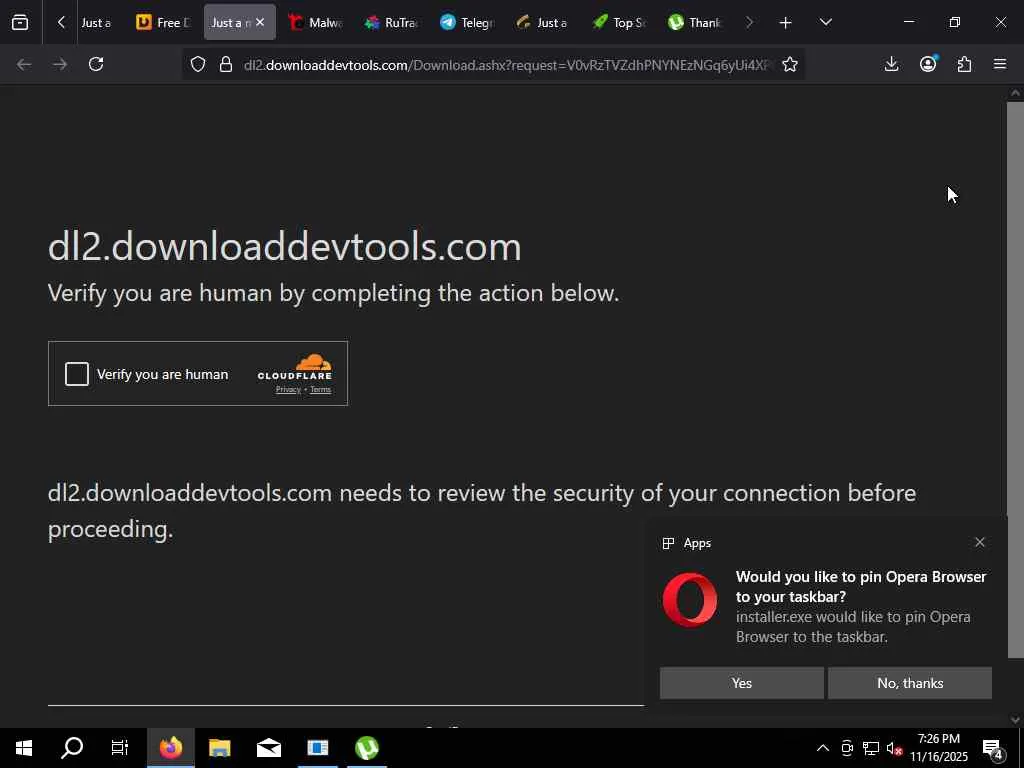This screenshot has width=1024, height=768.
Task: Open Cloudflare Terms link
Action: pyautogui.click(x=320, y=389)
